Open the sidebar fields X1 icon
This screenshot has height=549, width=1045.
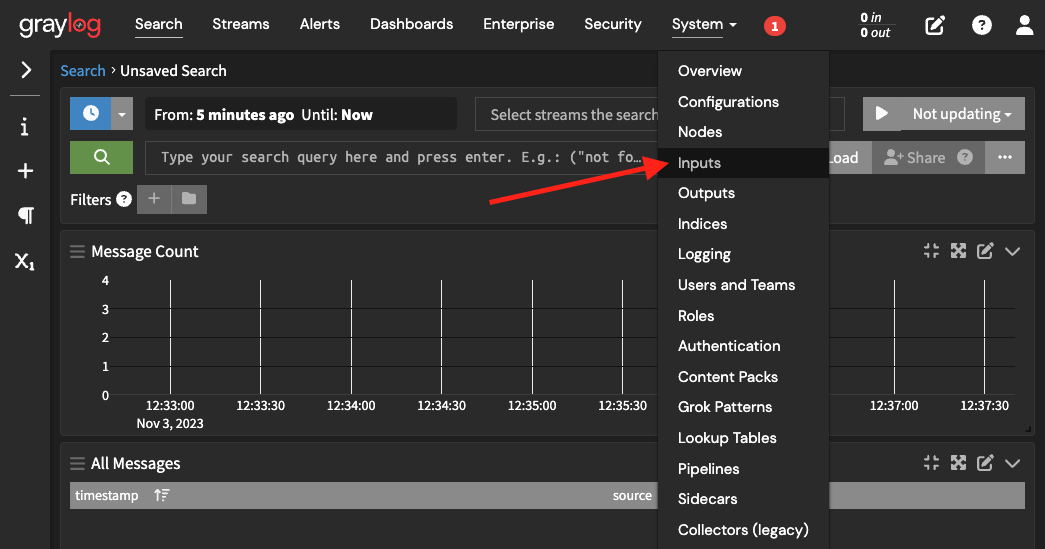point(25,261)
